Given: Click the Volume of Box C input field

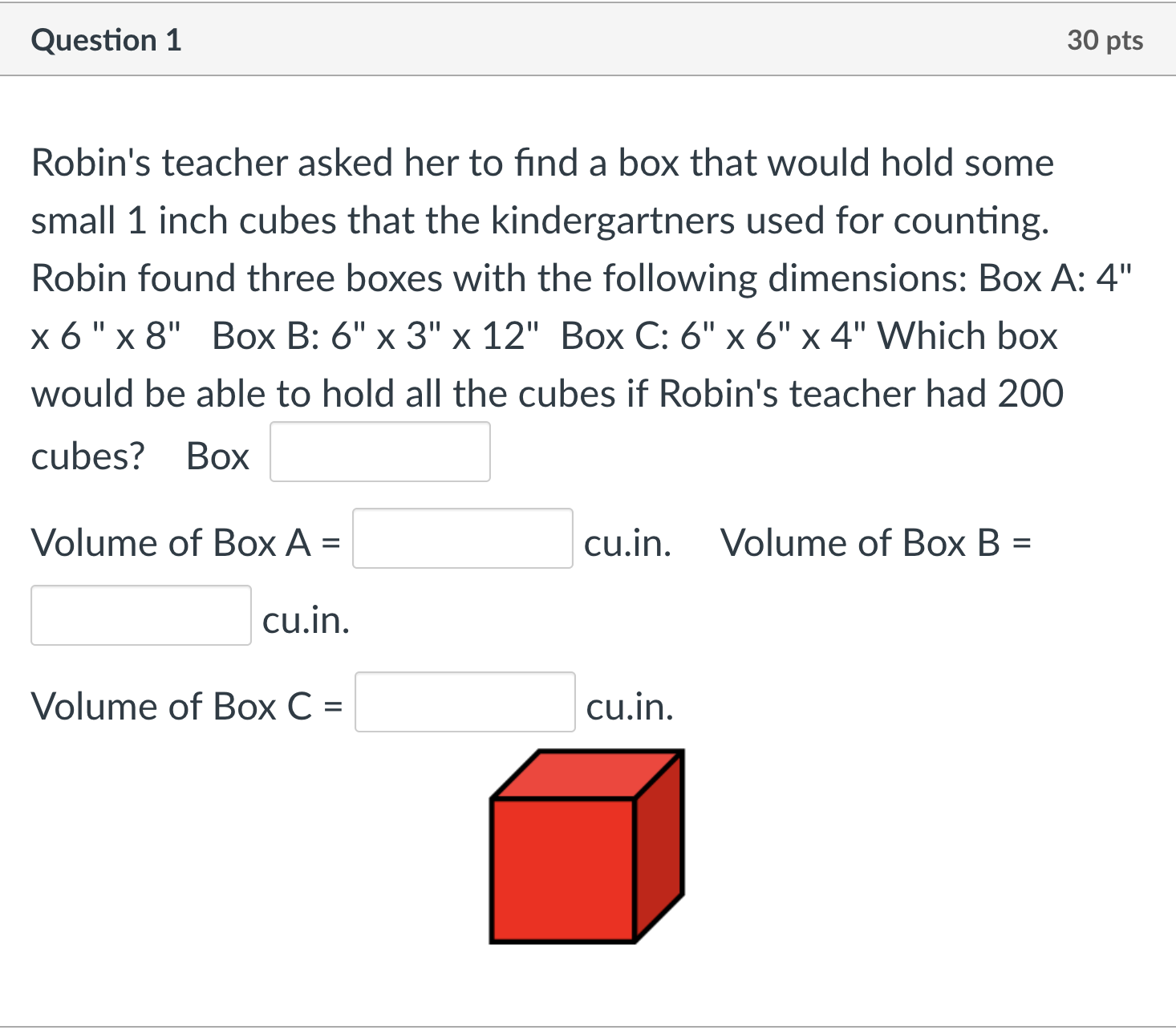Looking at the screenshot, I should 464,704.
